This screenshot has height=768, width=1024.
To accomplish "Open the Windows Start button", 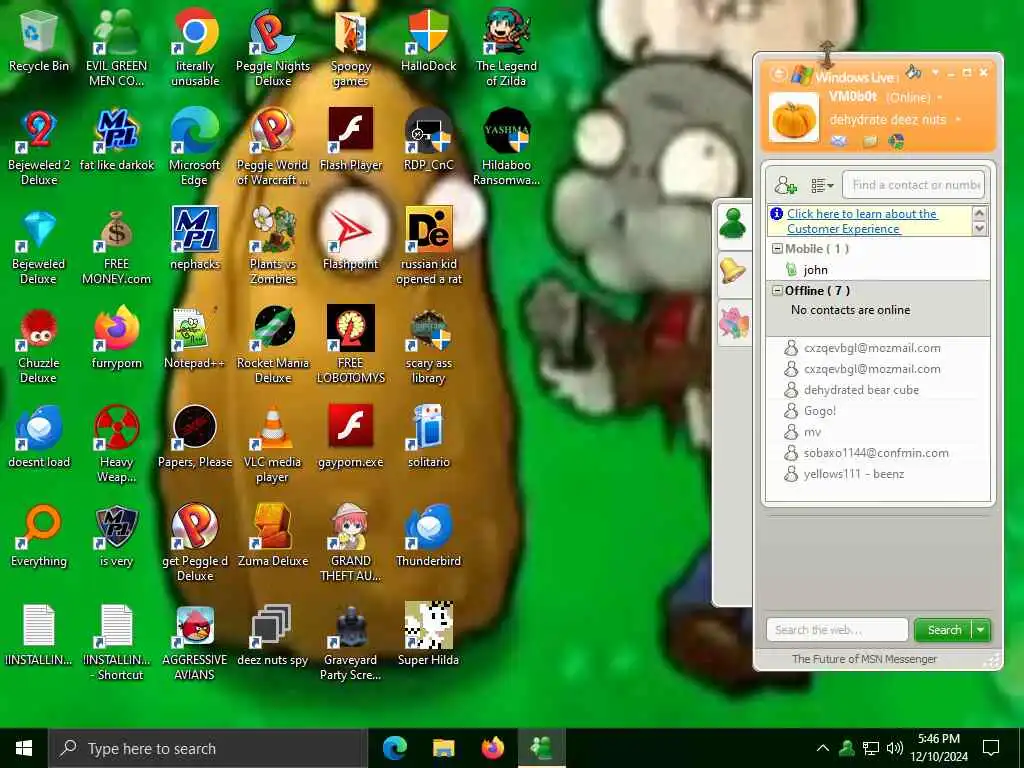I will coord(24,748).
